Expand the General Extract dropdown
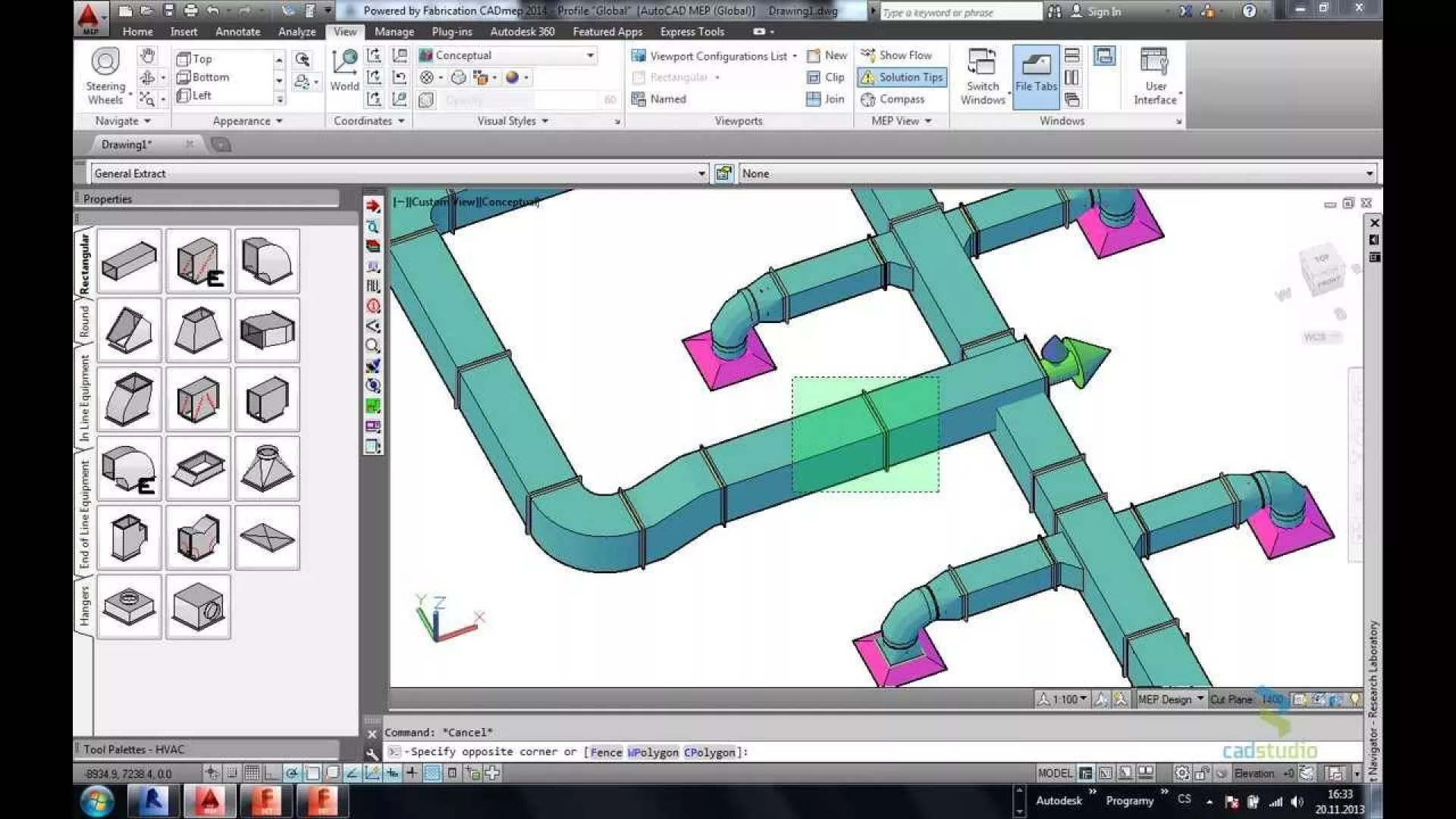1456x819 pixels. (x=701, y=174)
